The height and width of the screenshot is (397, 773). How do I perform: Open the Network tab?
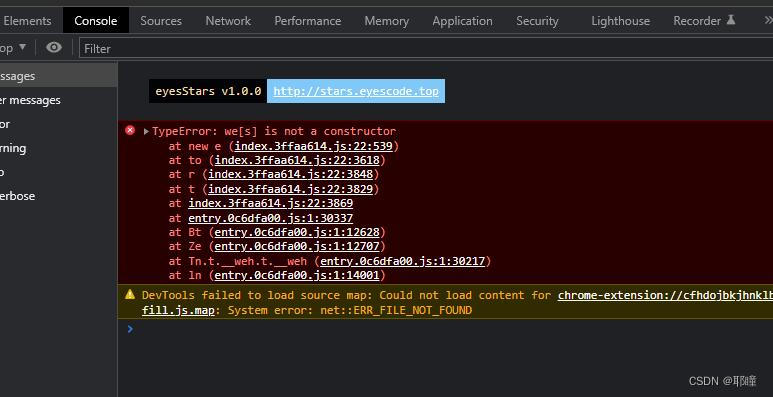pyautogui.click(x=228, y=21)
